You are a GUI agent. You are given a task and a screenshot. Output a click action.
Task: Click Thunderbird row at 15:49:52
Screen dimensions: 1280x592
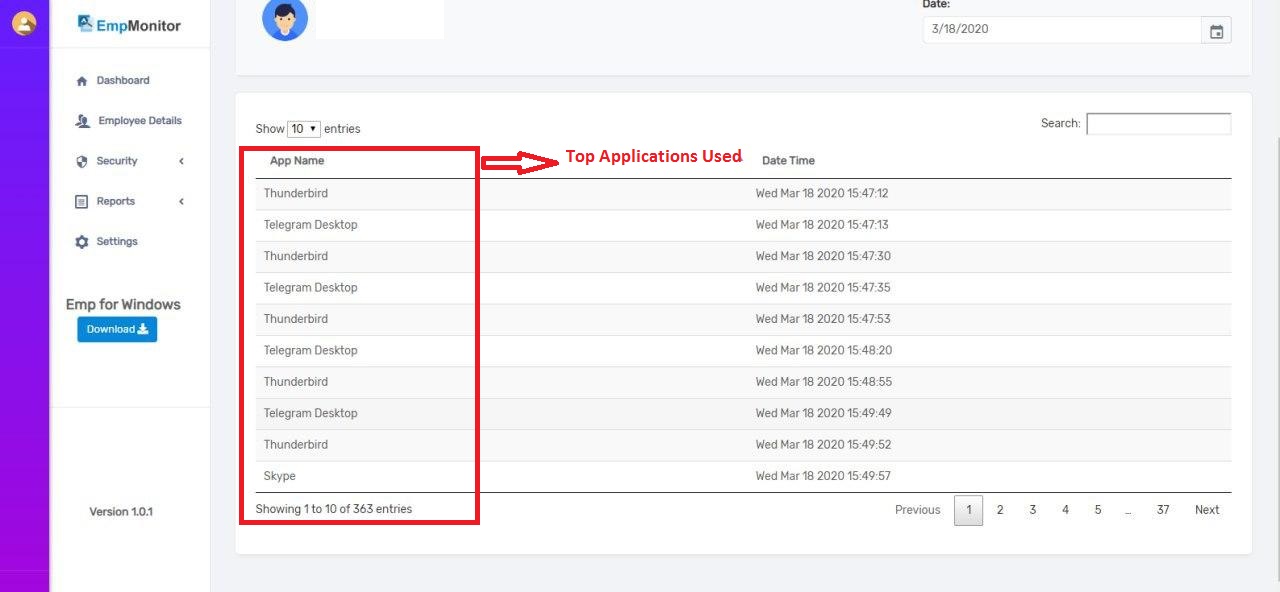pos(743,445)
